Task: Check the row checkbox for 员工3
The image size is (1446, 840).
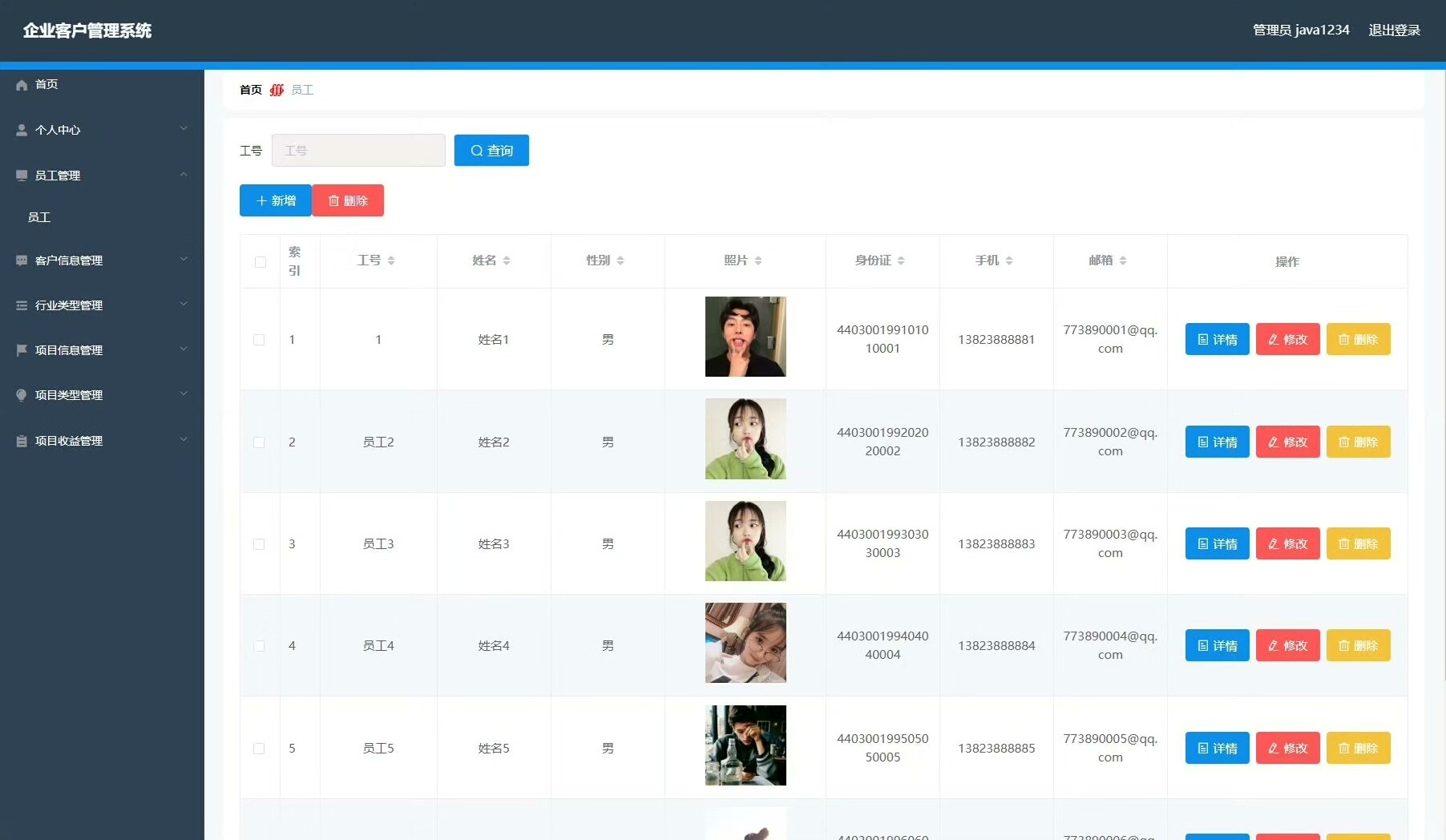Action: (x=259, y=544)
